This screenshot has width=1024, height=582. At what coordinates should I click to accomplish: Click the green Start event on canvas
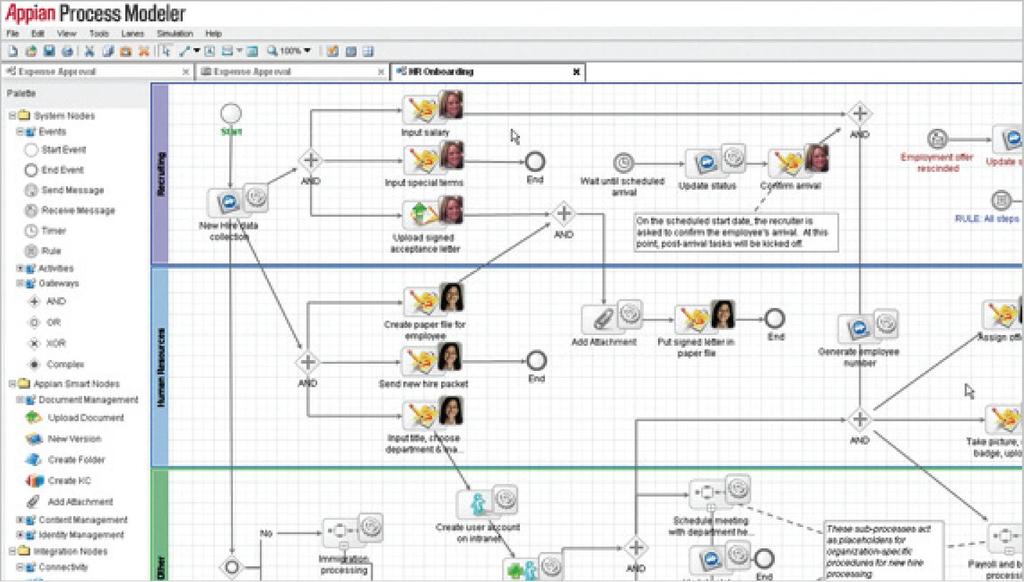[x=231, y=114]
